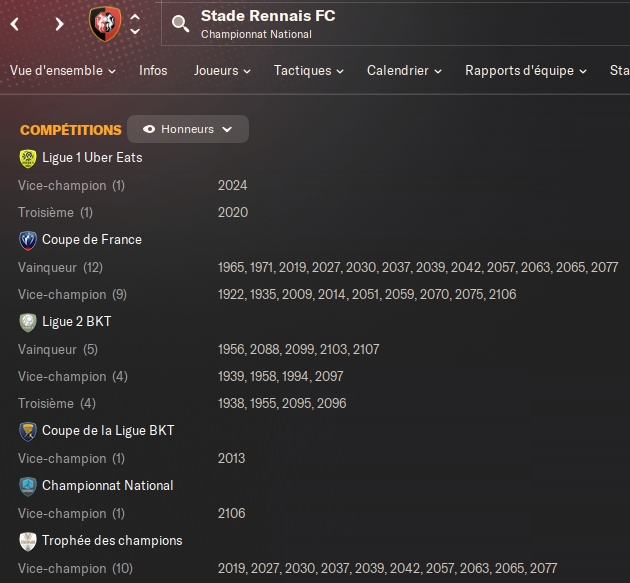This screenshot has height=583, width=630.
Task: Click the Championnat National logo
Action: click(x=27, y=486)
